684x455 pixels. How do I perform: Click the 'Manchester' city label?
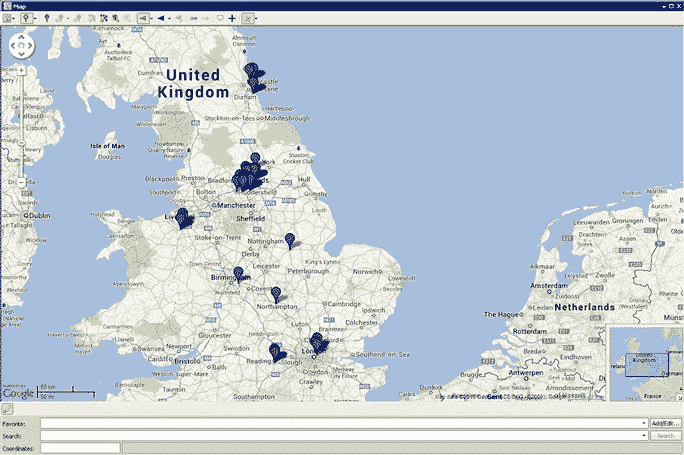[236, 205]
